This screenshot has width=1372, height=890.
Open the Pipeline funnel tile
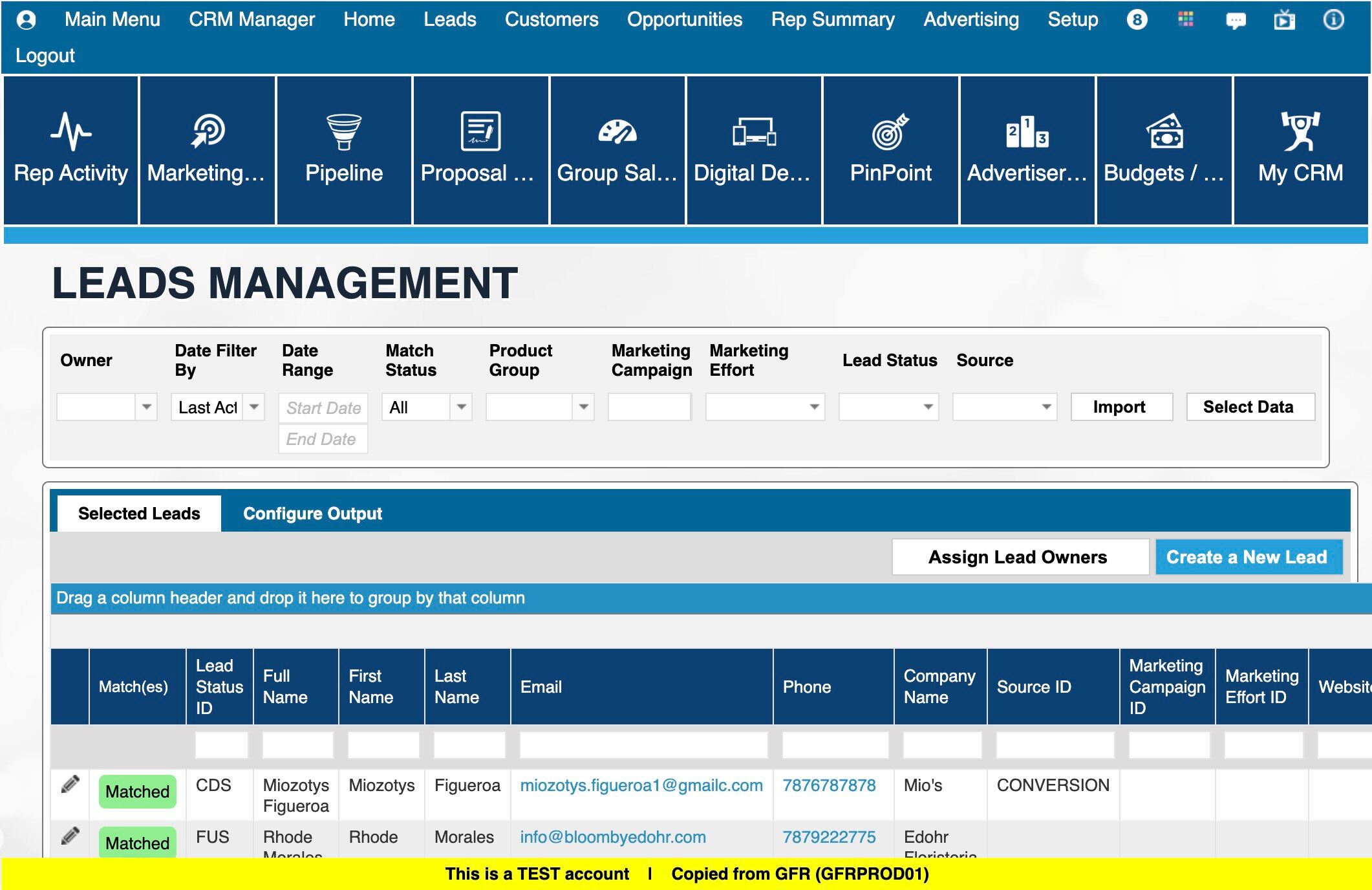click(x=344, y=150)
